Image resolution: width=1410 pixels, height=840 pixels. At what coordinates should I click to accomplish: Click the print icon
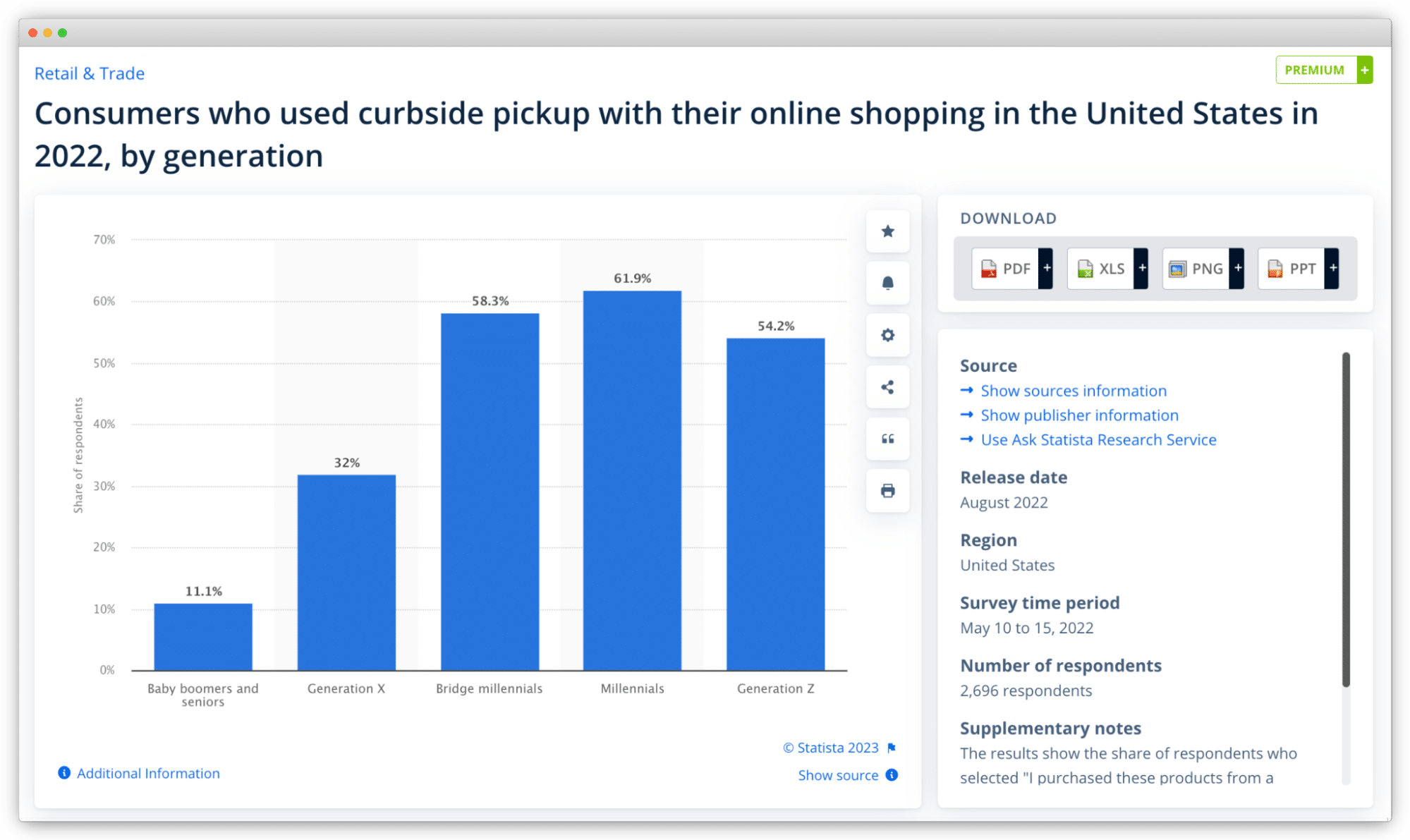click(888, 491)
